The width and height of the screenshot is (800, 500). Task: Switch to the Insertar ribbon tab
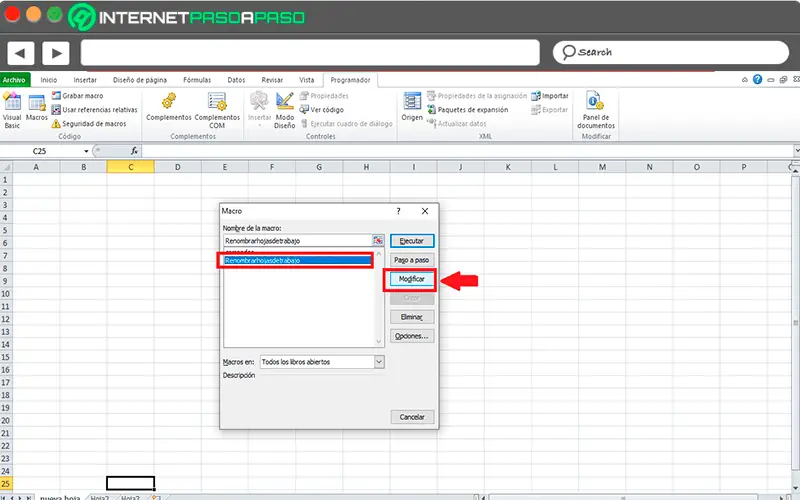[85, 80]
